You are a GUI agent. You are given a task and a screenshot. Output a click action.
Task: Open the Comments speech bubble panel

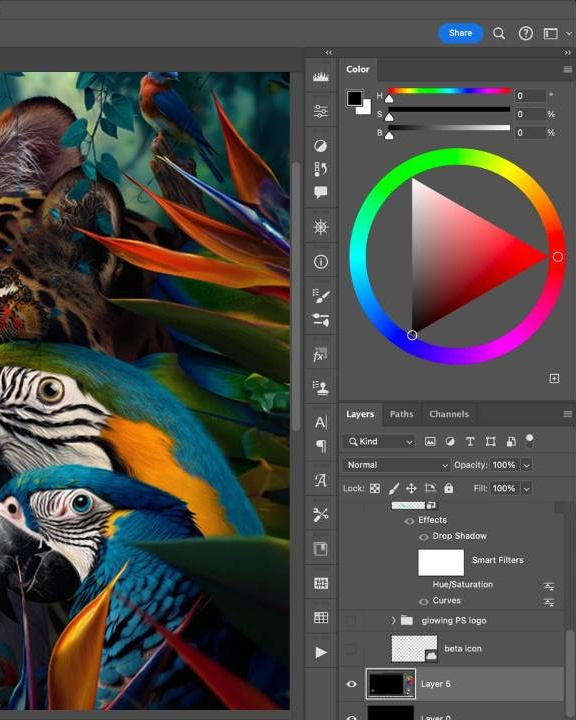[321, 192]
